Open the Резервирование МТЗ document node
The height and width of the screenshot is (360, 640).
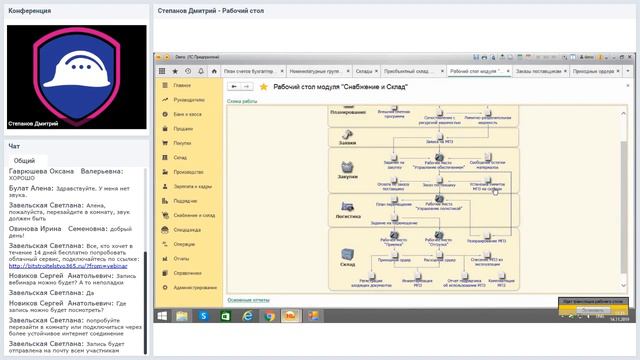pos(487,238)
